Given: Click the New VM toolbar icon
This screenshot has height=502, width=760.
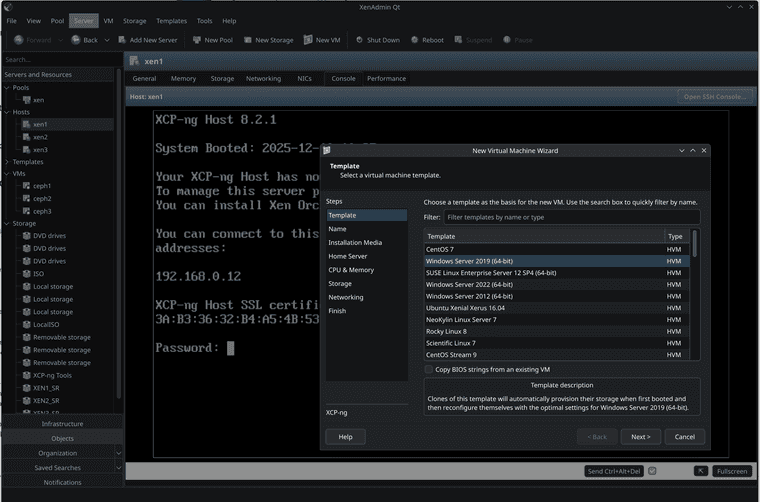Looking at the screenshot, I should [306, 40].
